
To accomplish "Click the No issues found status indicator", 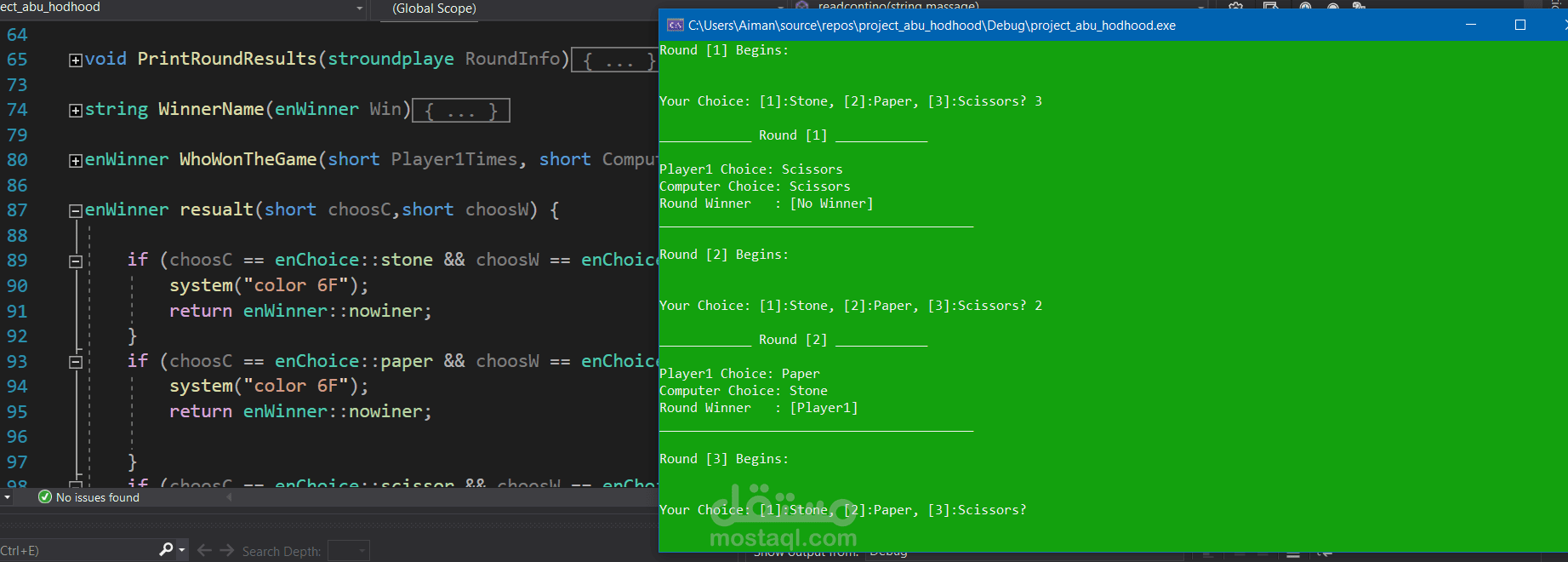I will pos(89,497).
